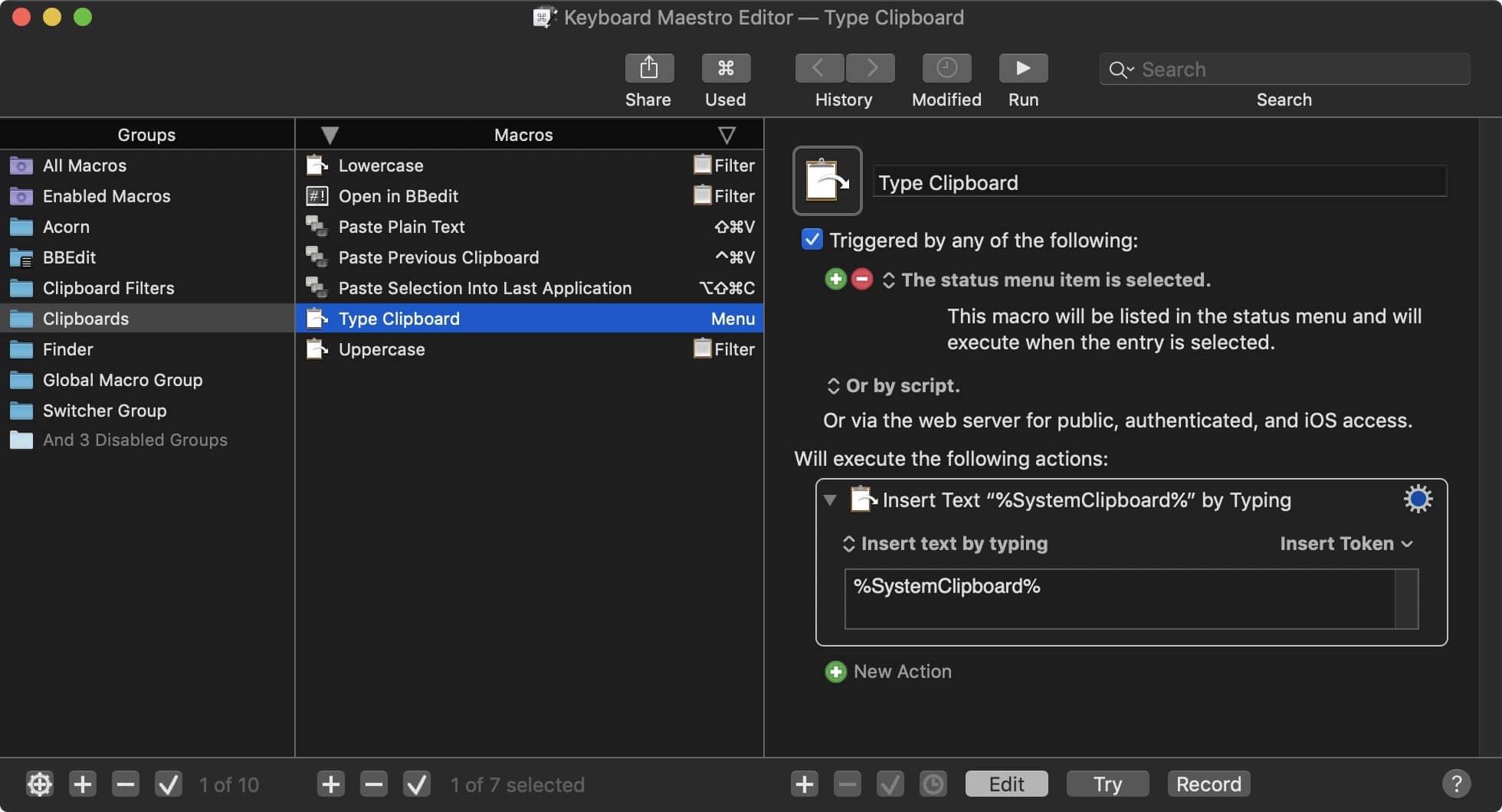The height and width of the screenshot is (812, 1502).
Task: Toggle enable macro checkmark under Macros list
Action: click(417, 784)
